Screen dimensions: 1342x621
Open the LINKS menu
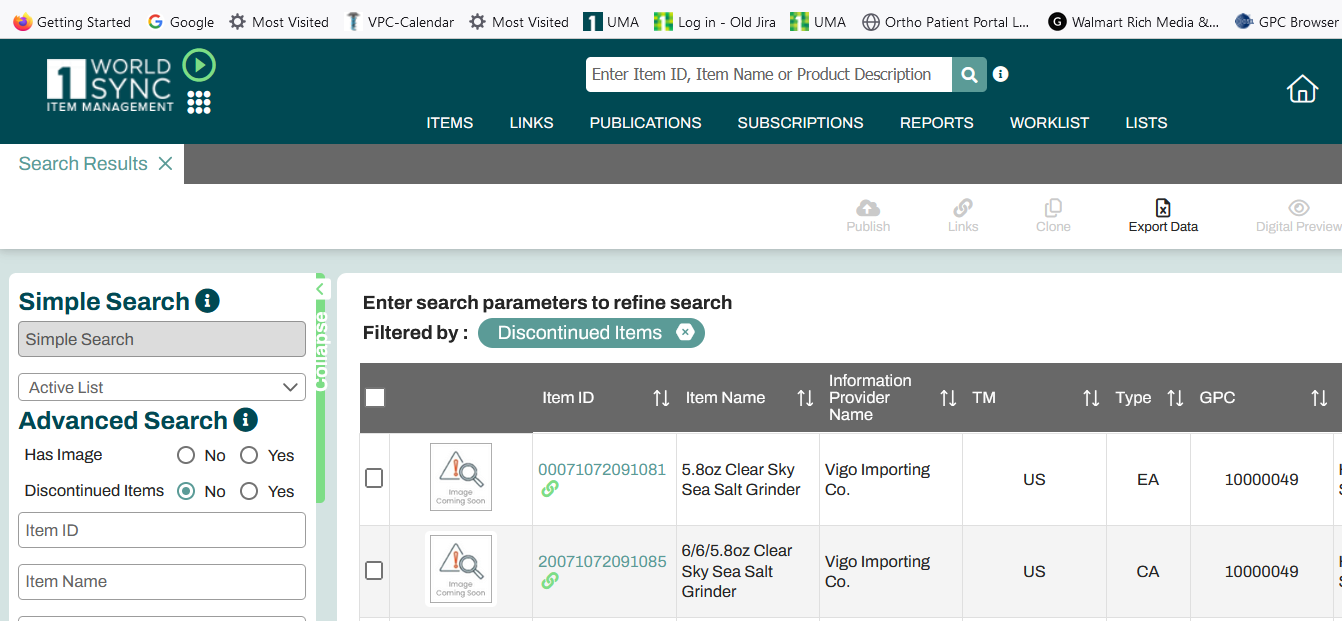pyautogui.click(x=531, y=123)
